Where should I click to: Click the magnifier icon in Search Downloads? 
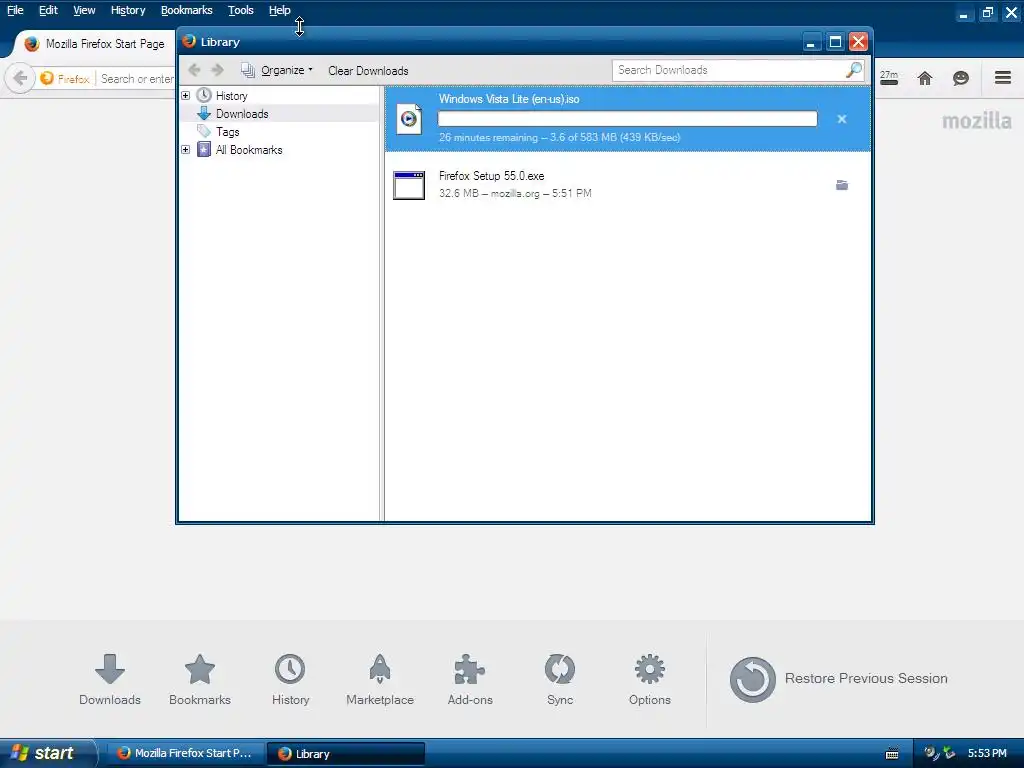(854, 70)
